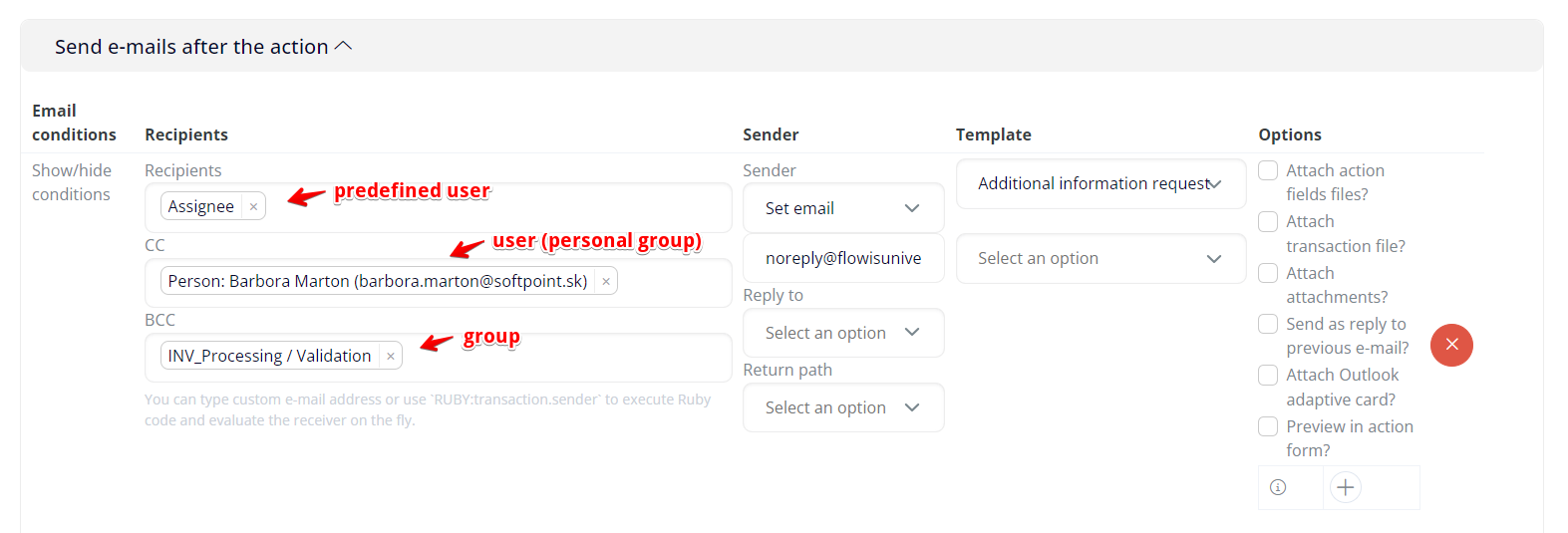Viewport: 1568px width, 533px height.
Task: Enable Send as reply to previous e-mail
Action: 1268,324
